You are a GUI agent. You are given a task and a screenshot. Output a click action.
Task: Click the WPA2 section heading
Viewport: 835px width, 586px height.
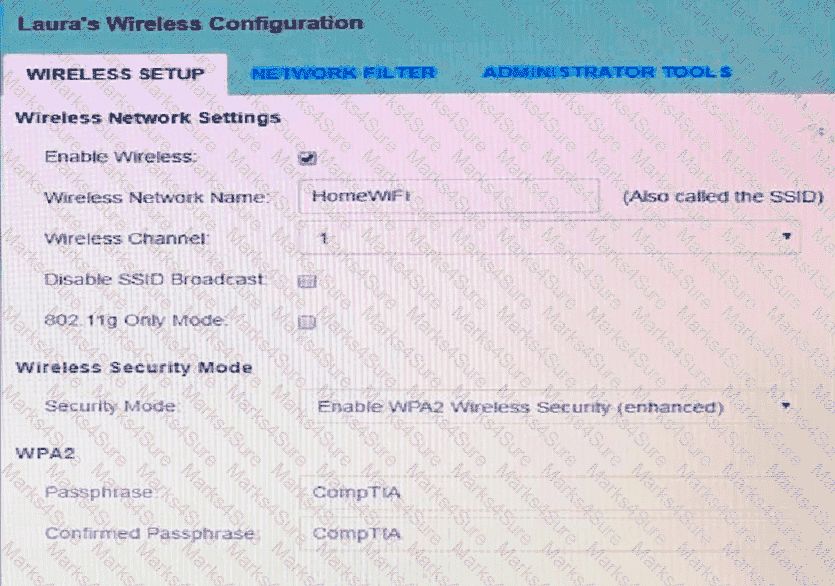38,452
